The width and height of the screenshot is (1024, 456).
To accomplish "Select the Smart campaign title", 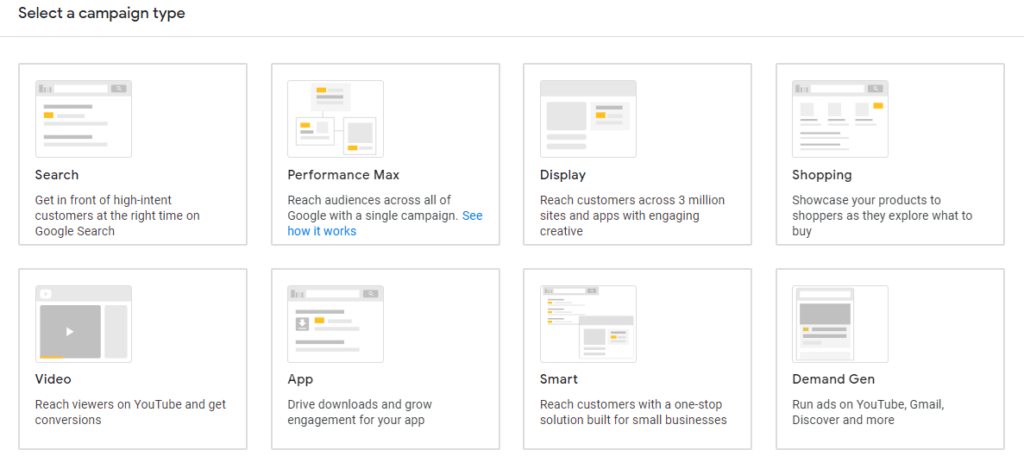I will click(559, 380).
